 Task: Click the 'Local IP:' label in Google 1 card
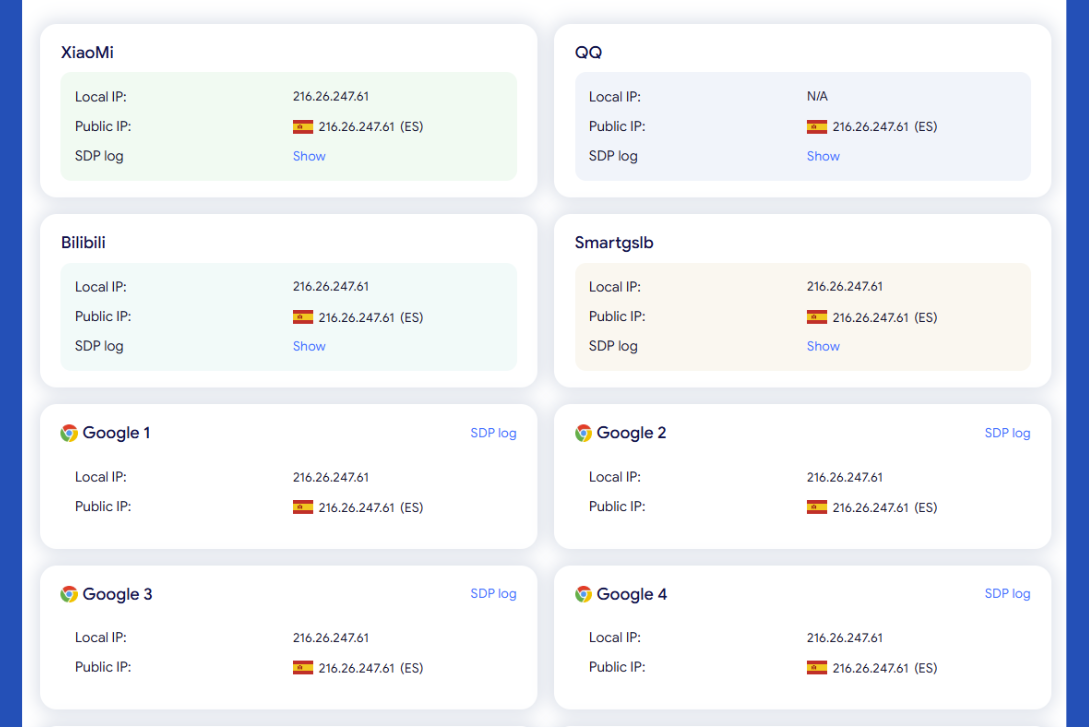click(x=101, y=477)
